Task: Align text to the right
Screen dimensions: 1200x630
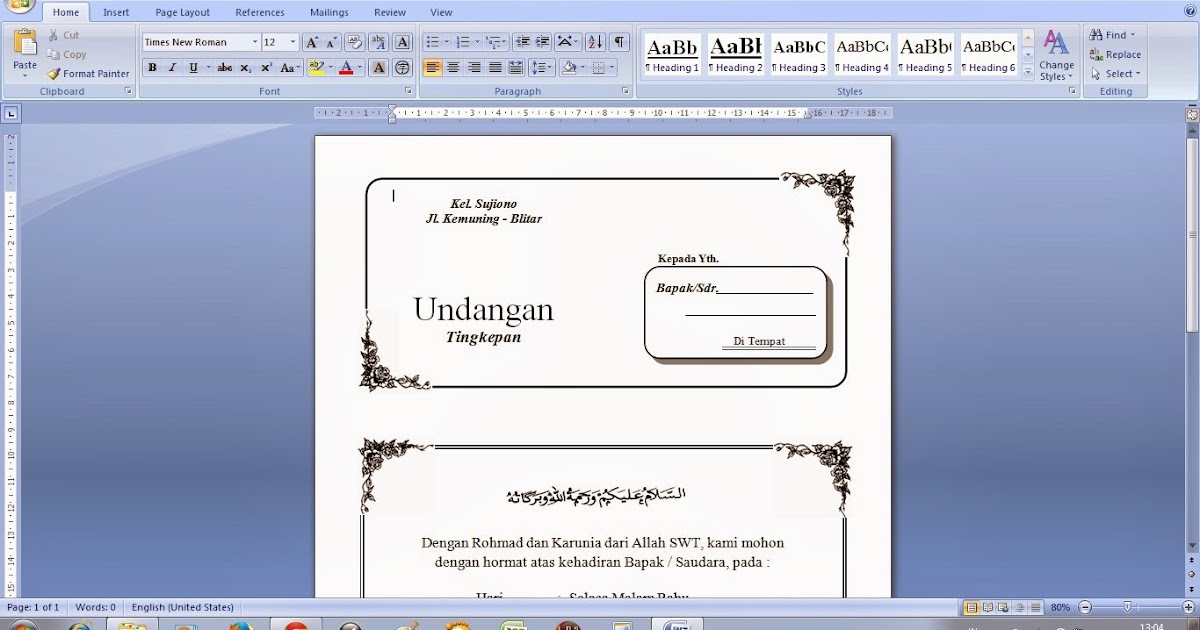Action: (474, 68)
